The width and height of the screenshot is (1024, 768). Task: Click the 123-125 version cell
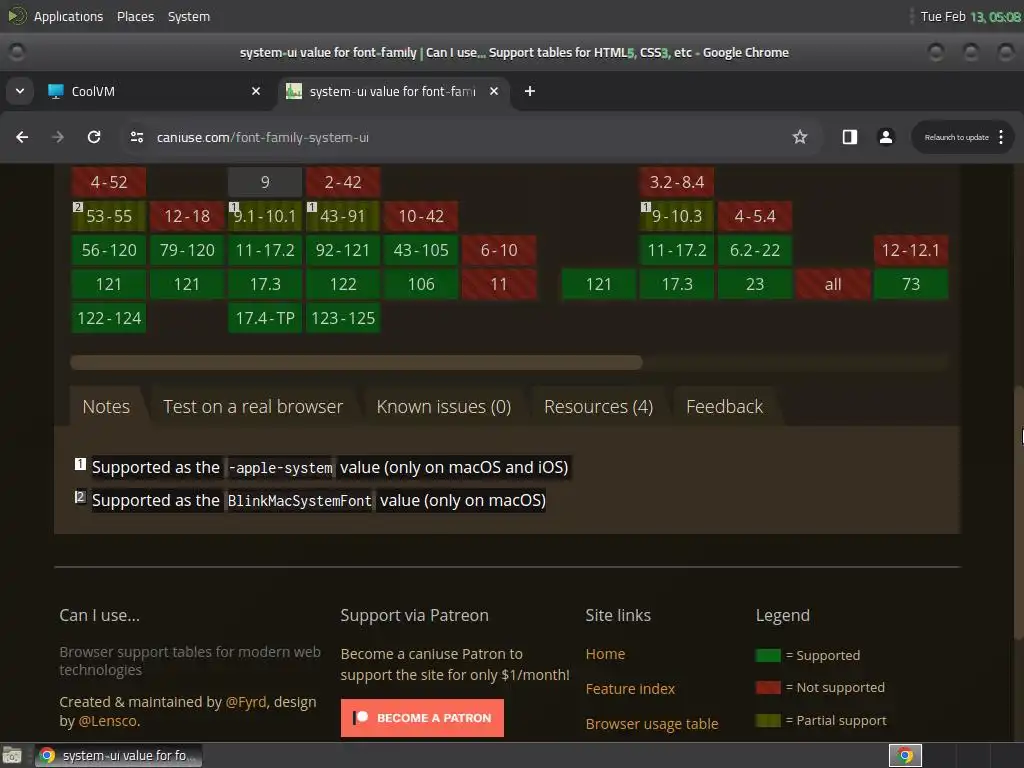click(343, 318)
